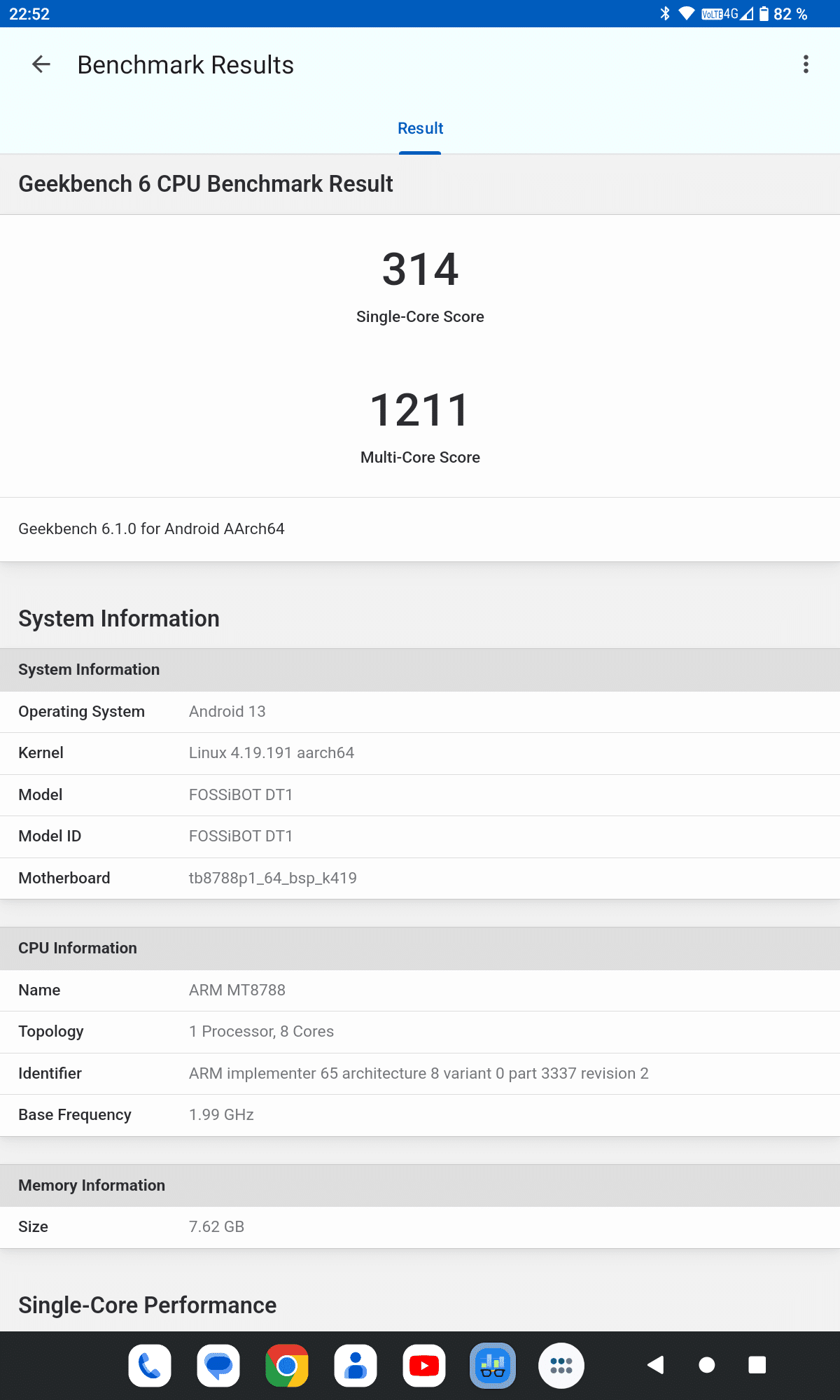Tap the battery indicator showing 82 %
Viewport: 840px width, 1400px height.
(x=783, y=14)
